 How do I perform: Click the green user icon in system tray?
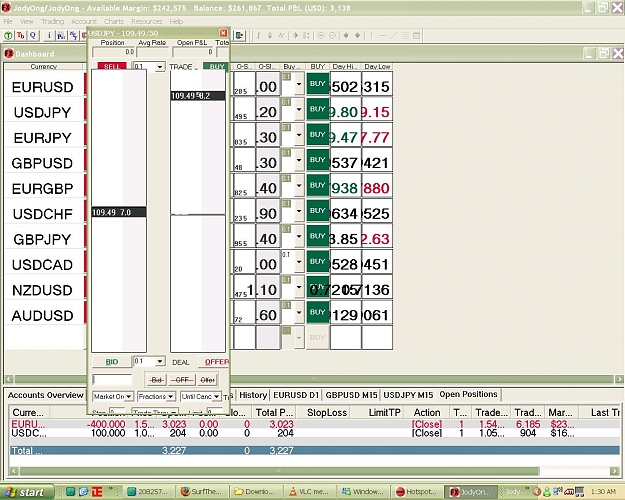point(548,492)
